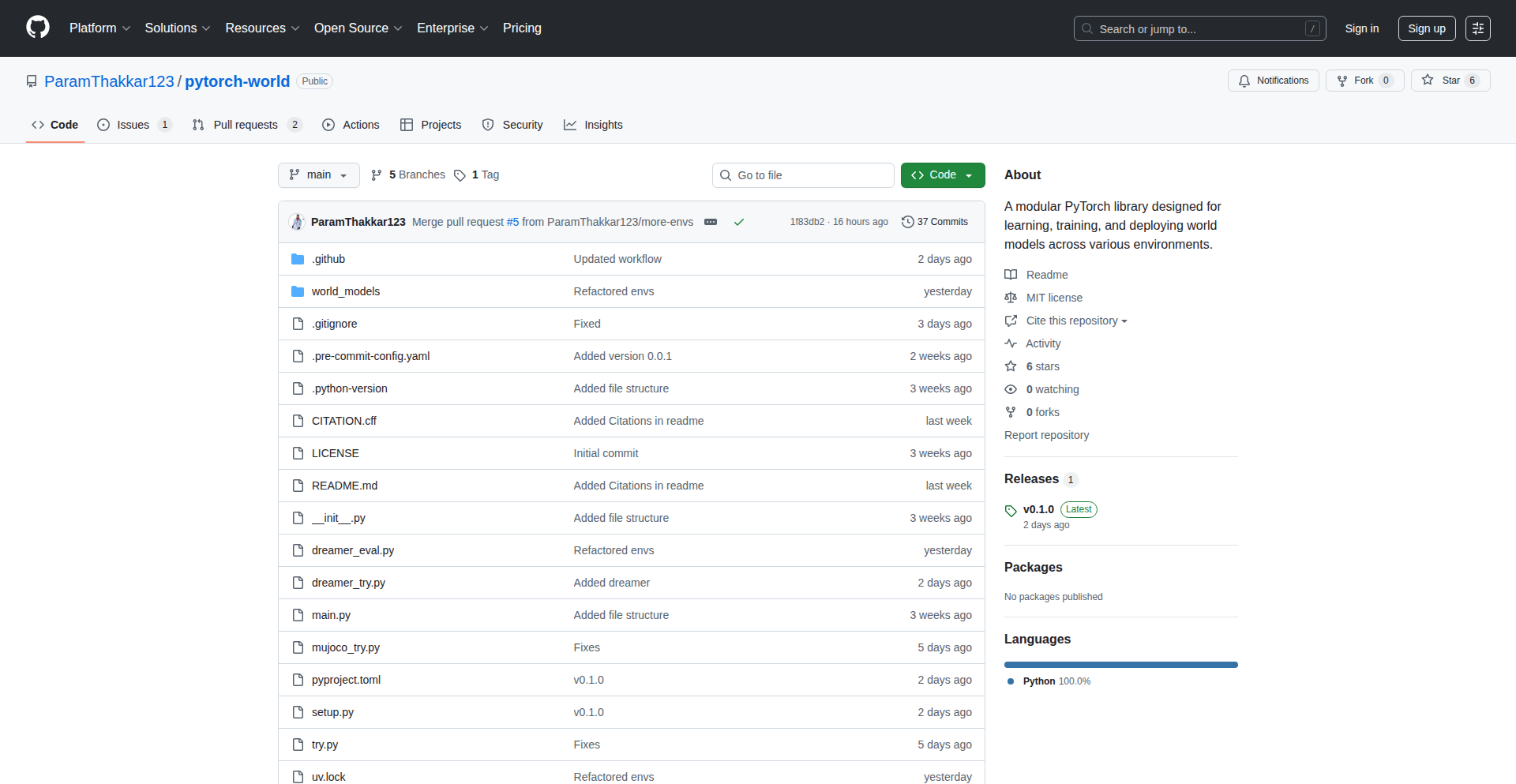Click the Python language color bar
Screen dimensions: 1516x784
(1120, 665)
